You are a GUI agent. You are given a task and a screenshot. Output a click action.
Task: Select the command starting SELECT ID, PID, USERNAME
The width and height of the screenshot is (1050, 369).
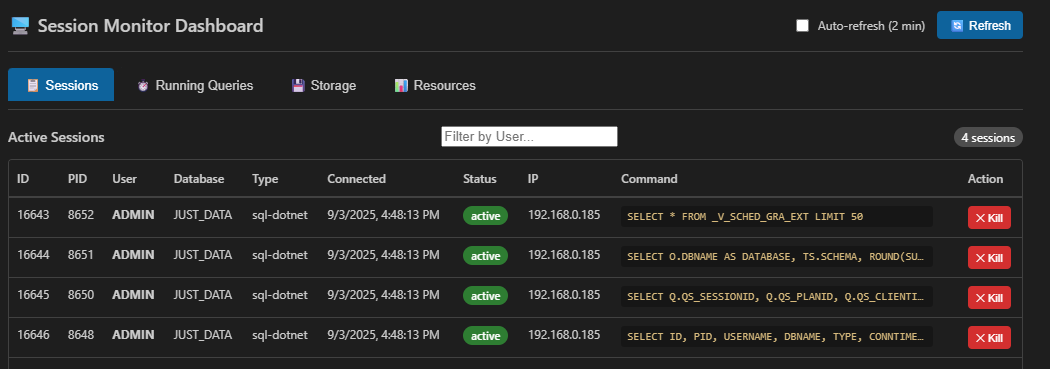[x=777, y=336]
